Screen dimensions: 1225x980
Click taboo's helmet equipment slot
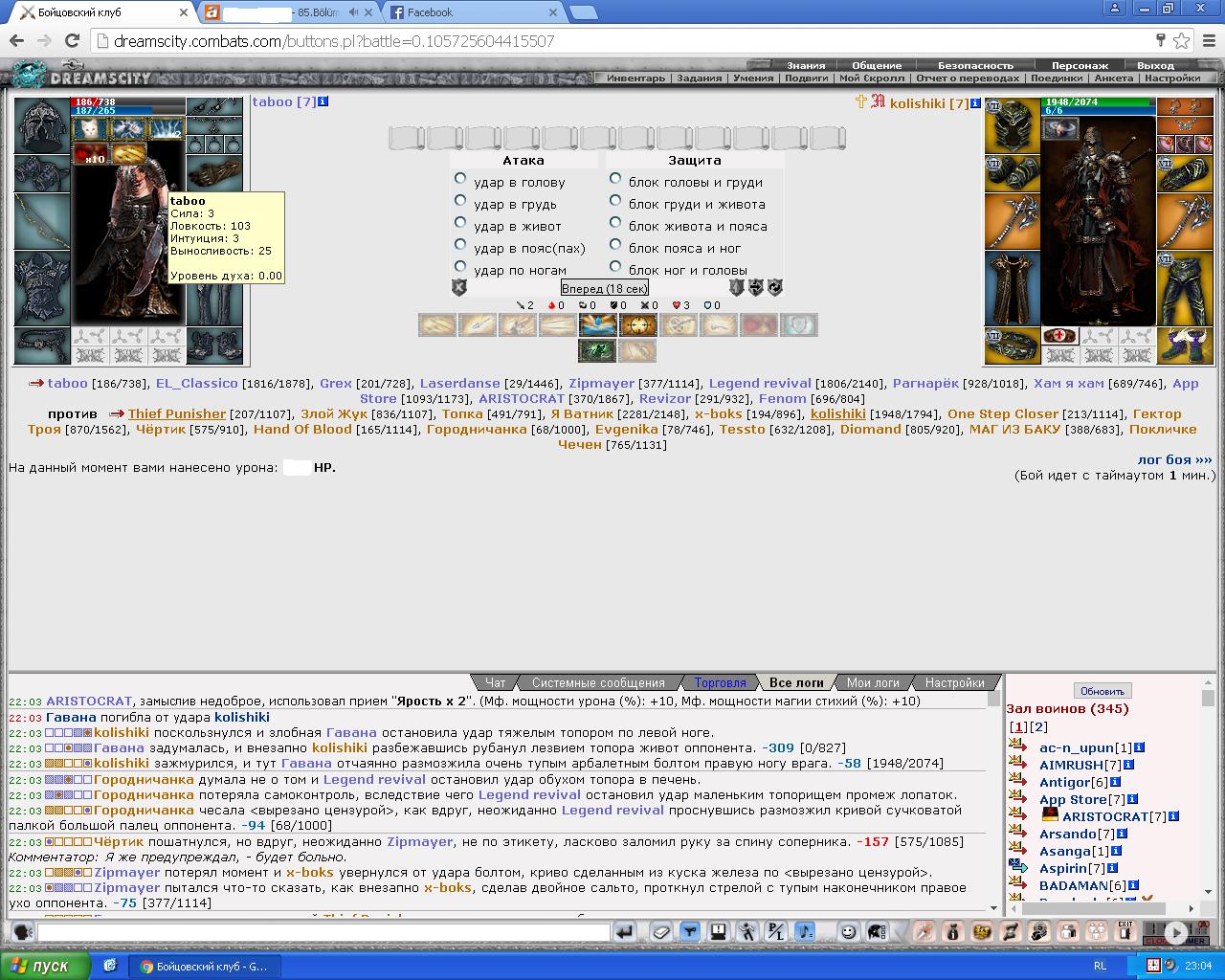tap(41, 125)
